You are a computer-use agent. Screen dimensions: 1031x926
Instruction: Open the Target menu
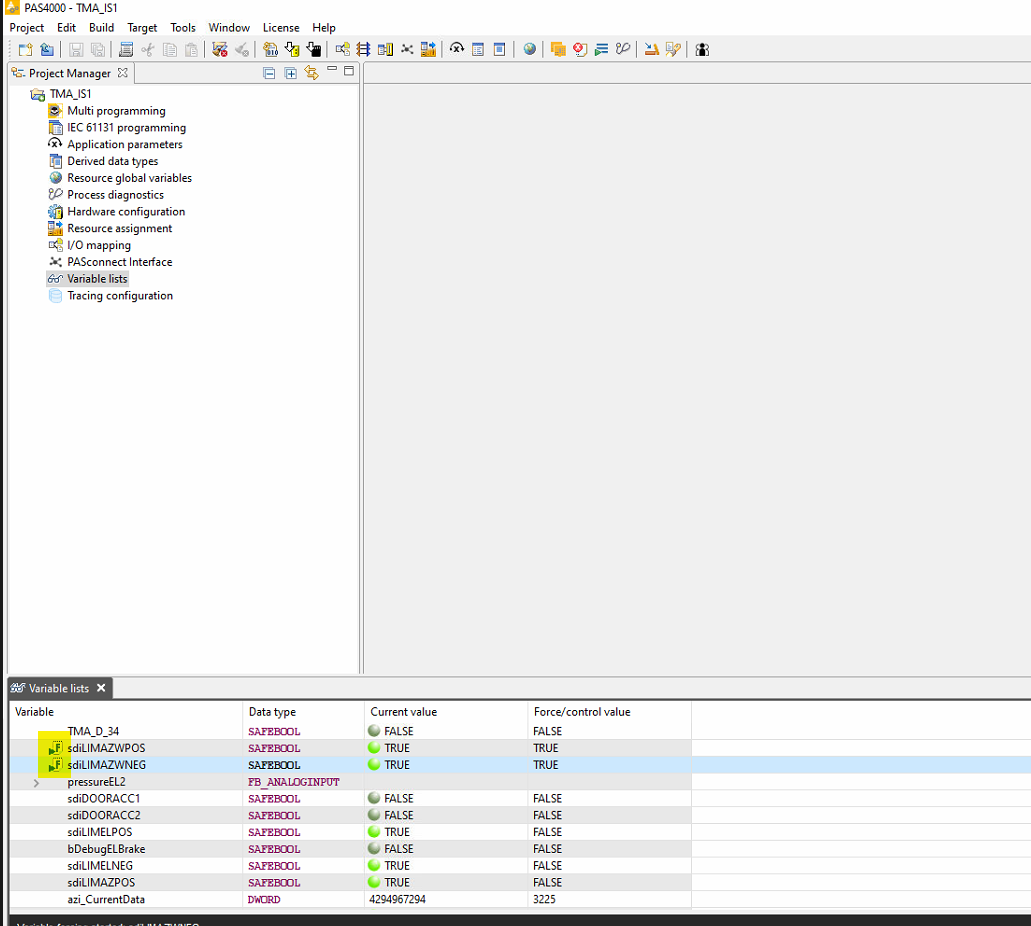142,28
